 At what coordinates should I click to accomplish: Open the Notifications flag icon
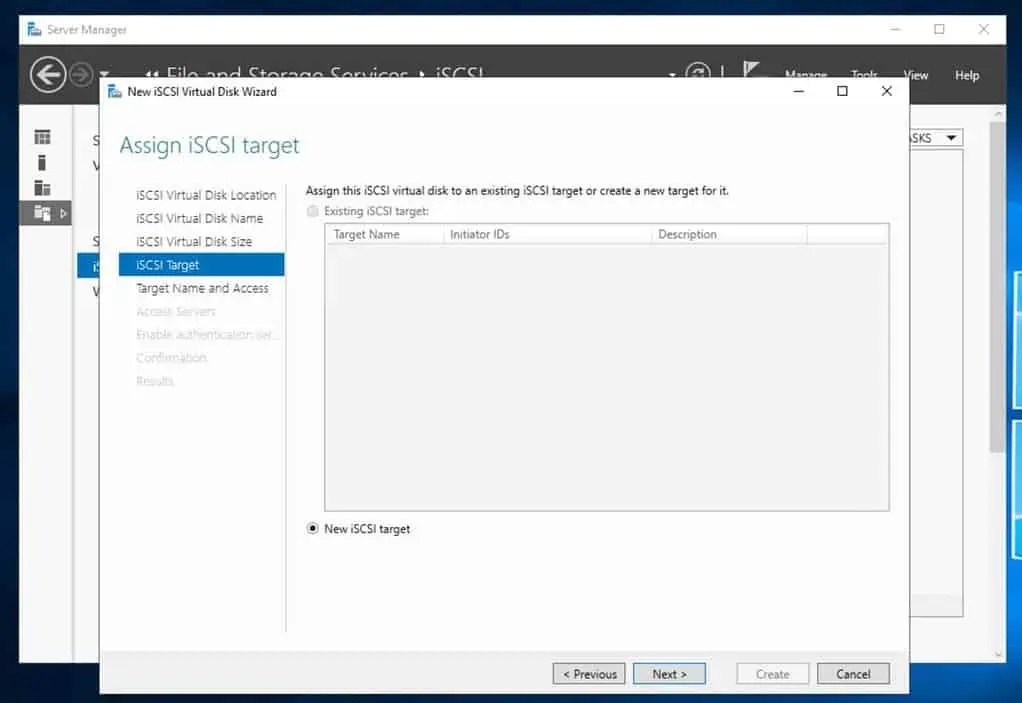751,69
